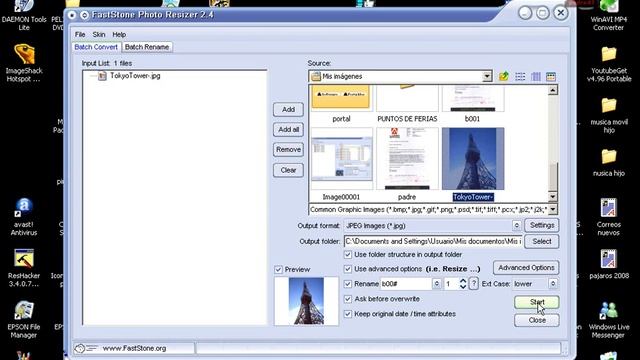Select the padre thumbnail
Image resolution: width=640 pixels, height=360 pixels.
point(407,159)
